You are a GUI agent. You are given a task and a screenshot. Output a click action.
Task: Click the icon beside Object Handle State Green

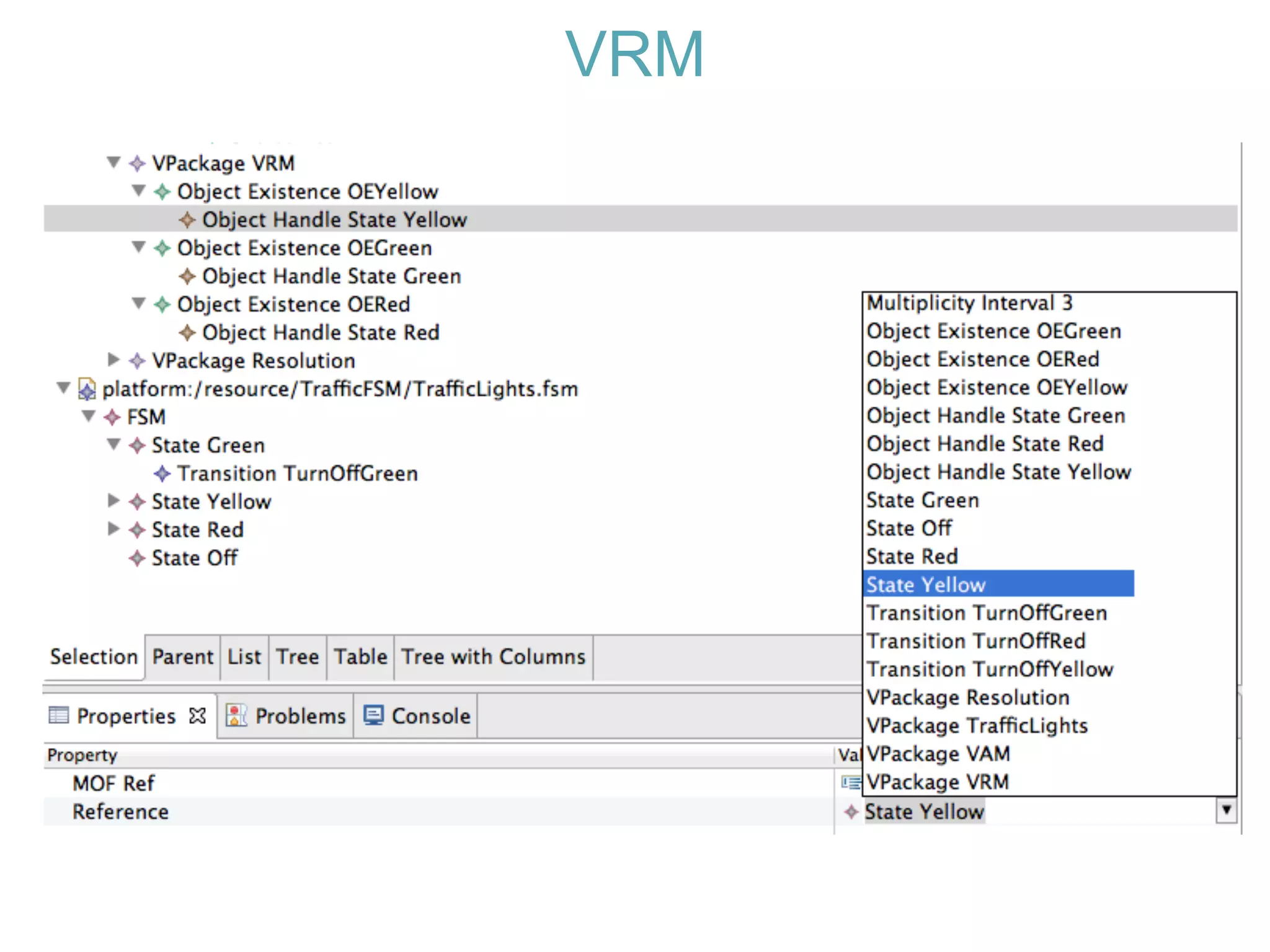click(x=187, y=276)
